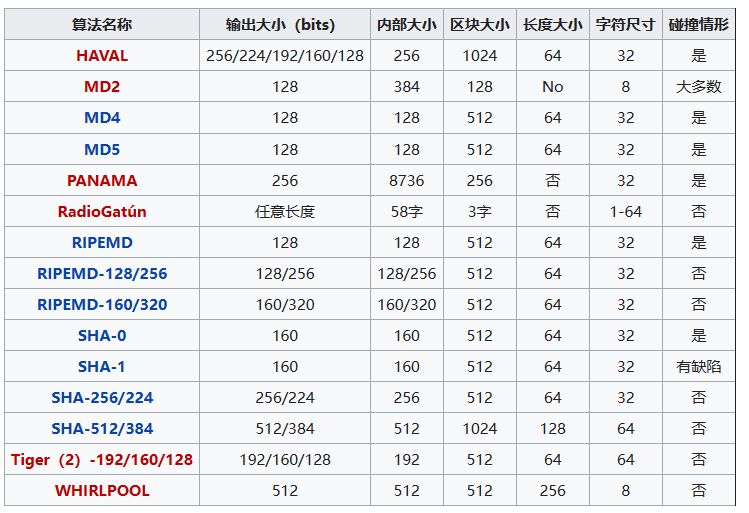Open the SHA-512/384 link
The width and height of the screenshot is (749, 513).
coord(102,429)
